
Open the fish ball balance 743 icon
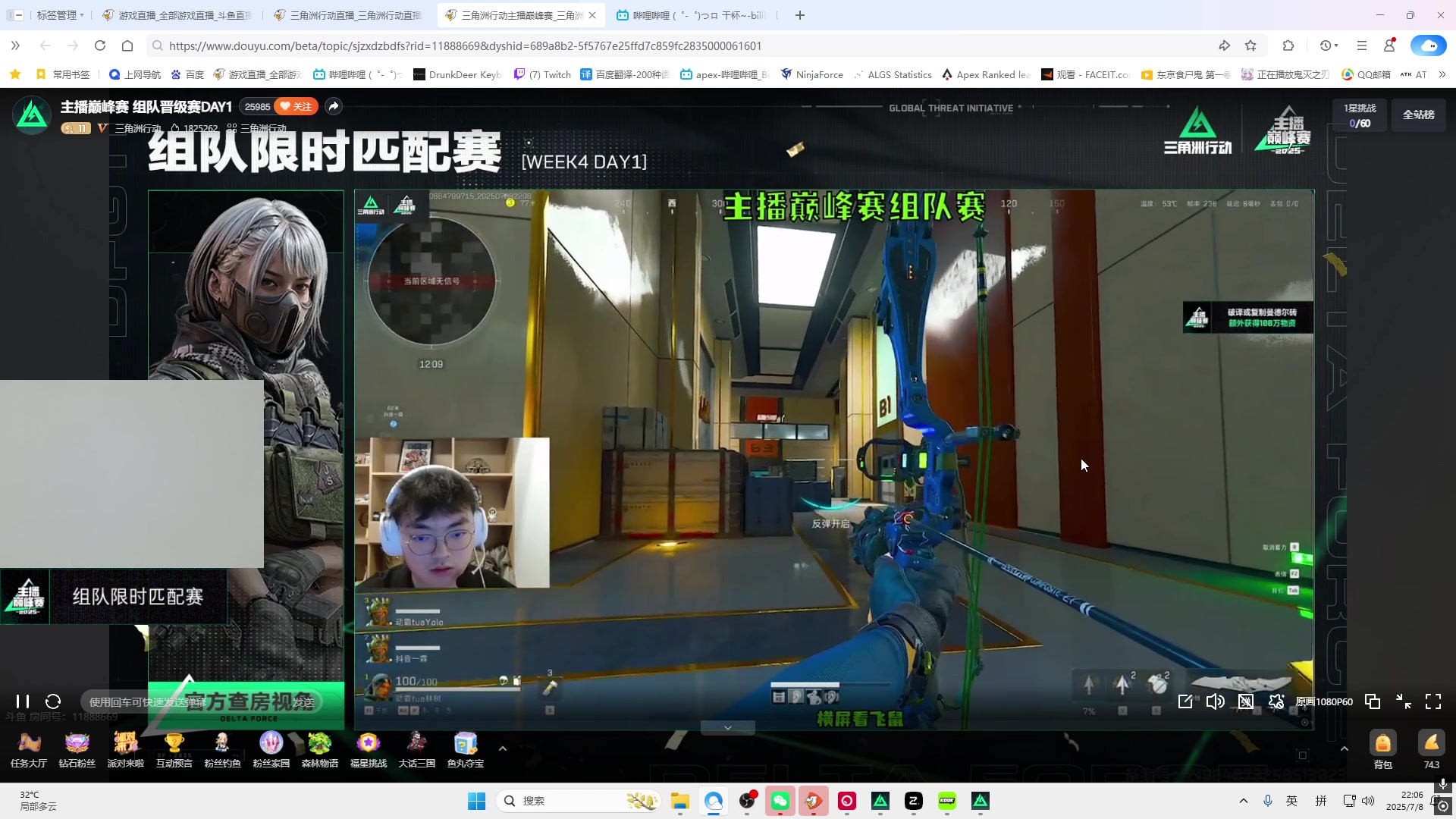point(1432,750)
